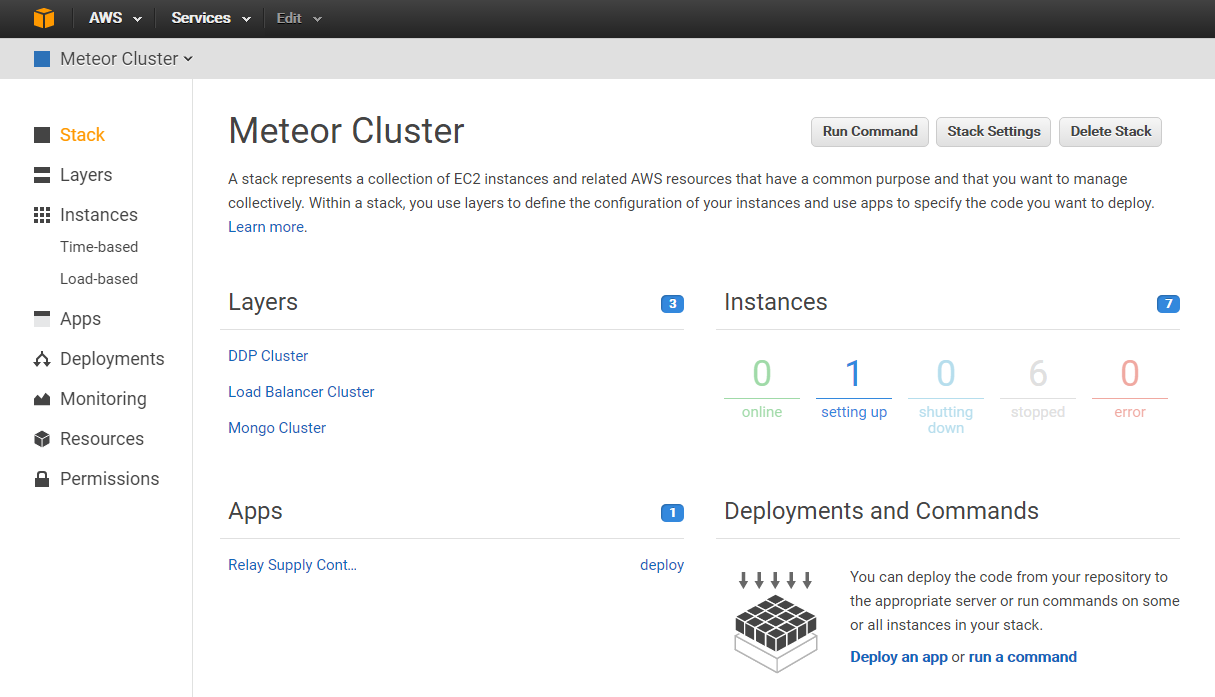This screenshot has width=1215, height=697.
Task: Click the Apps count badge 1
Action: [x=672, y=513]
